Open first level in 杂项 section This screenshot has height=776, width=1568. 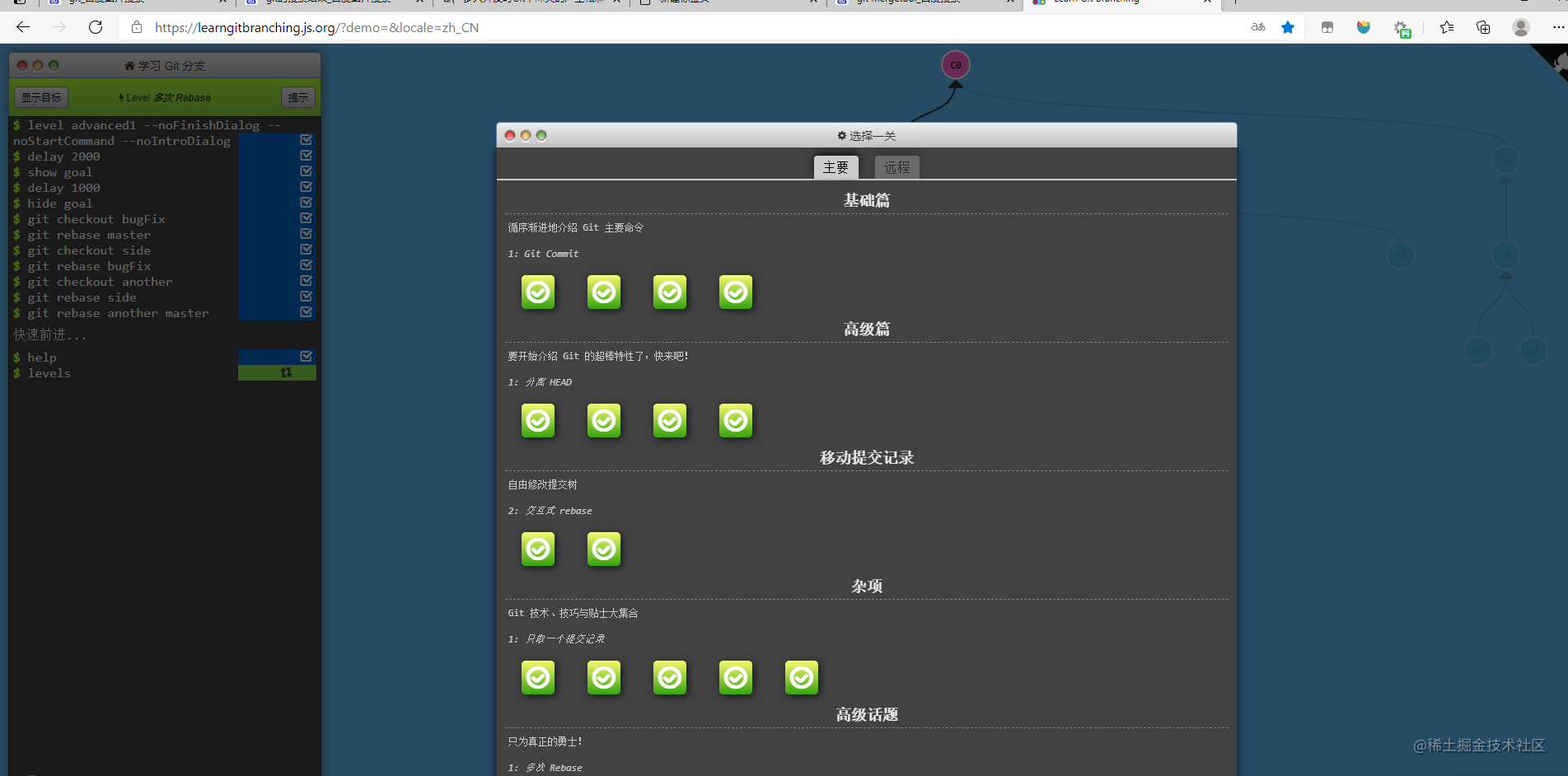click(538, 677)
